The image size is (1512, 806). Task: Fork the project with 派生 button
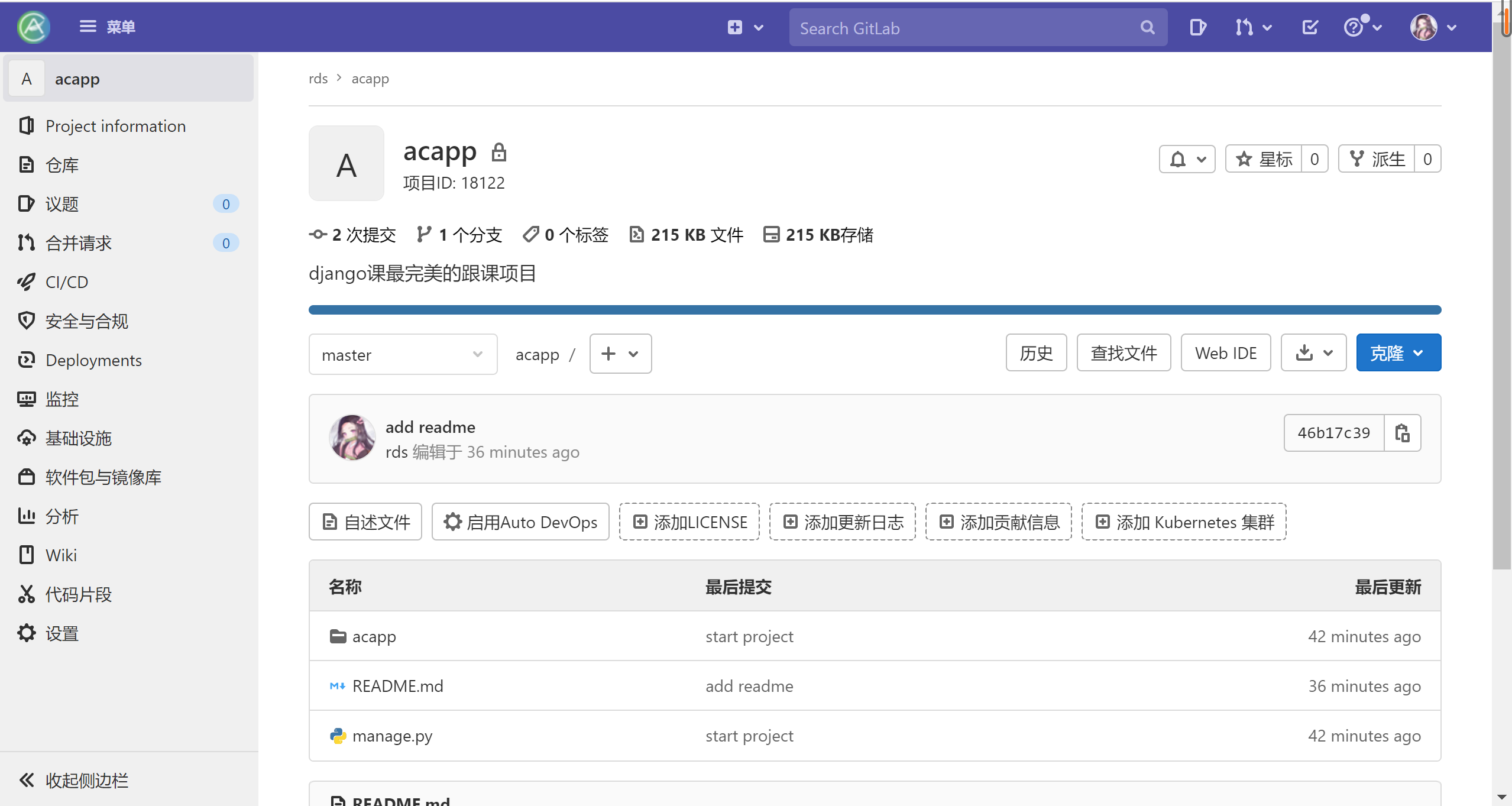[1377, 159]
